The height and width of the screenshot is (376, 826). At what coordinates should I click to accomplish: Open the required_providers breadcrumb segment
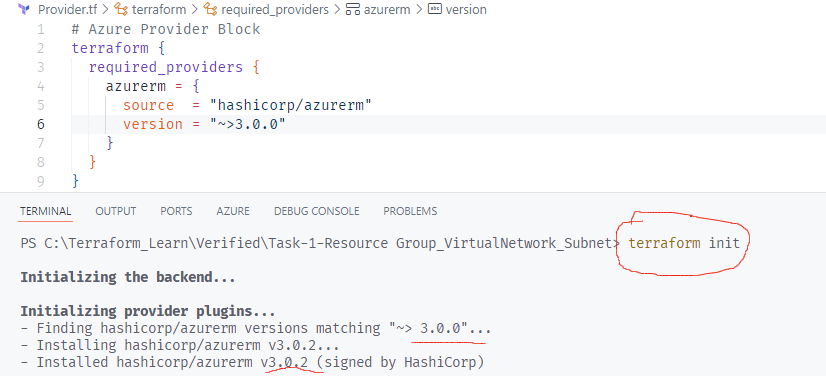coord(274,9)
